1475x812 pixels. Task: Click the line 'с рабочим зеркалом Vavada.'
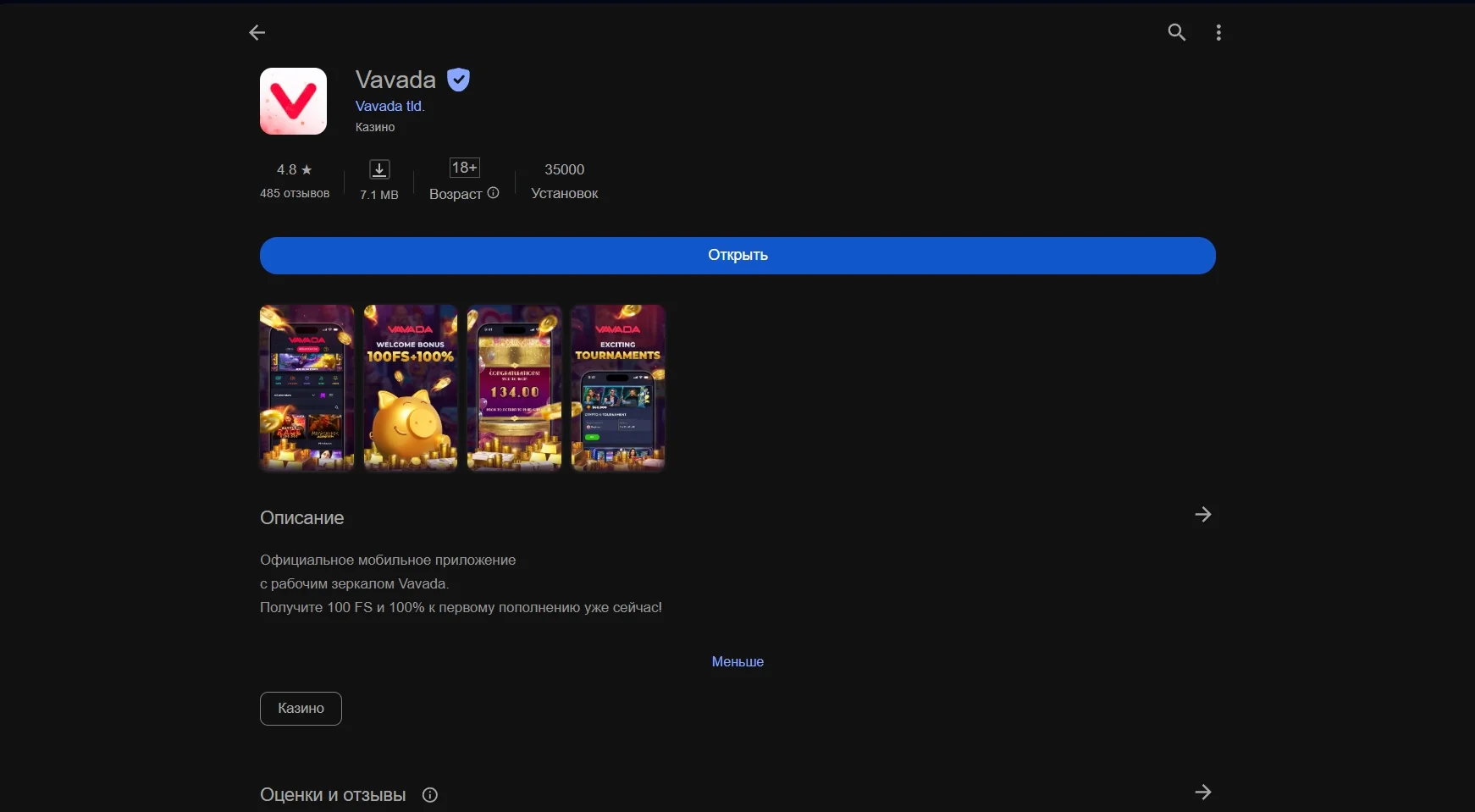click(x=355, y=583)
